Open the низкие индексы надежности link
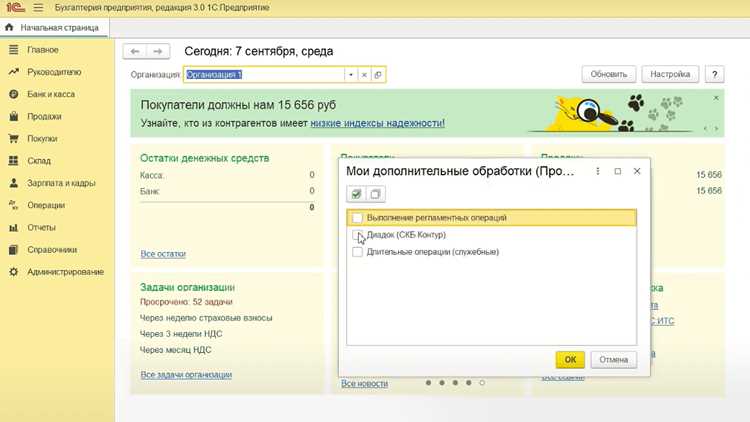 [377, 123]
